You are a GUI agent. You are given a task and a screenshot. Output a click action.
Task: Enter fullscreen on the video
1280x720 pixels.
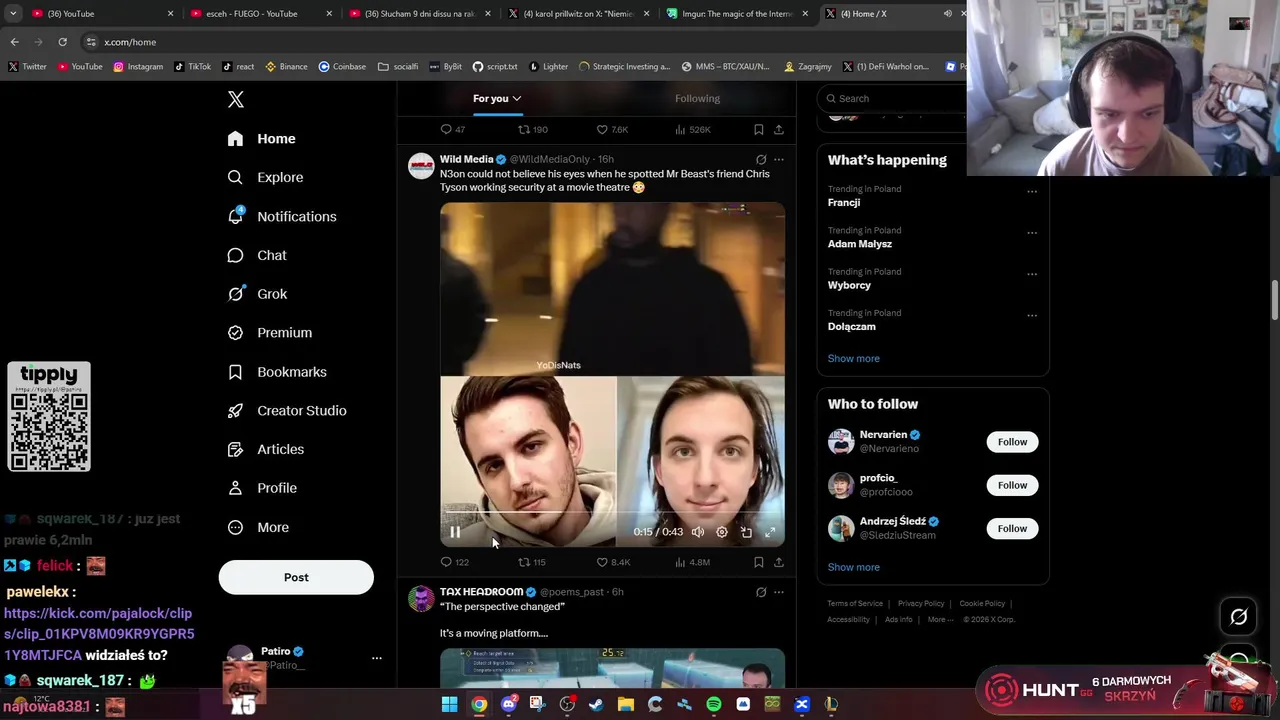tap(770, 532)
